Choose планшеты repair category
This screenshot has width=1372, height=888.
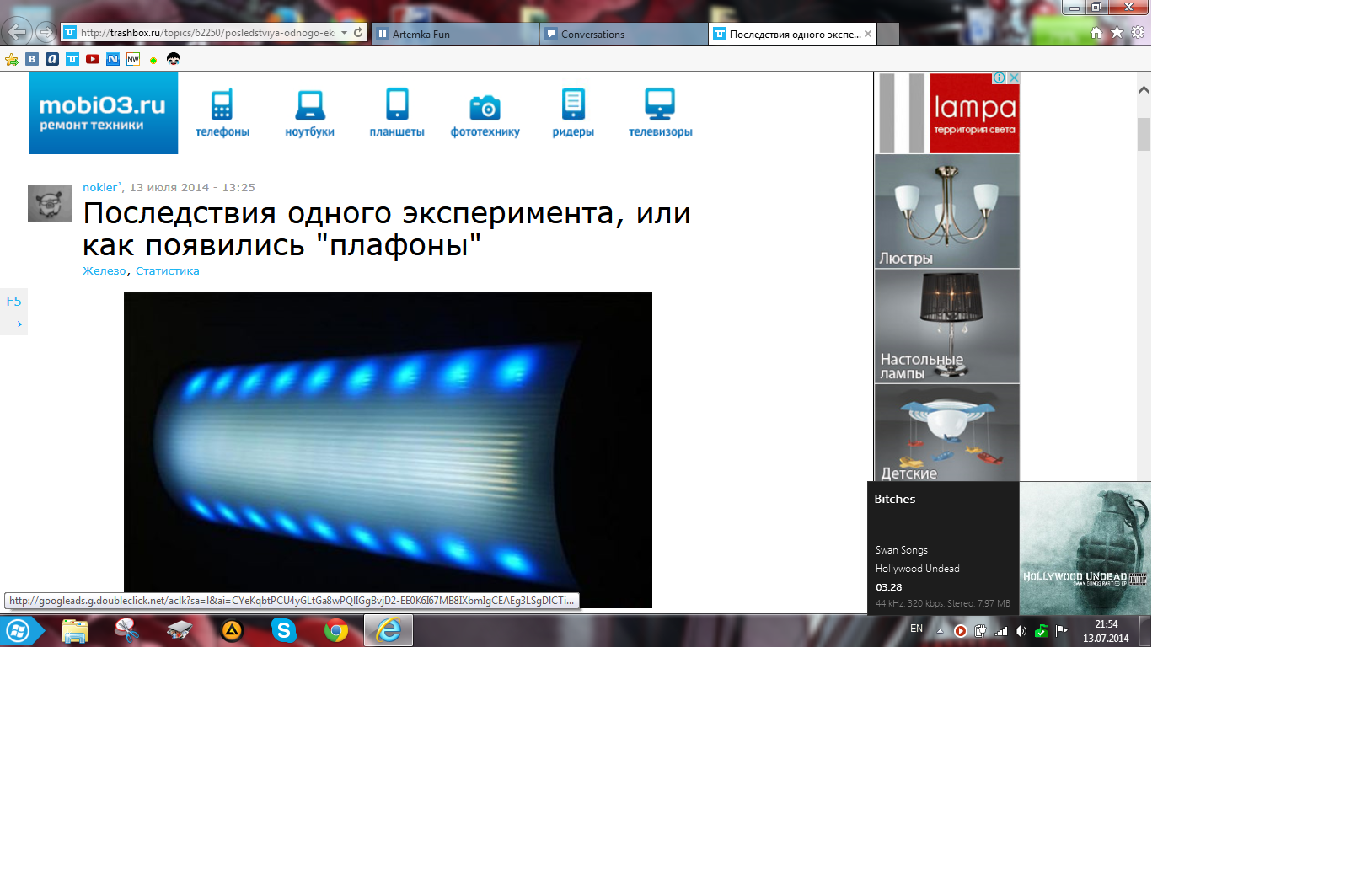pos(397,113)
